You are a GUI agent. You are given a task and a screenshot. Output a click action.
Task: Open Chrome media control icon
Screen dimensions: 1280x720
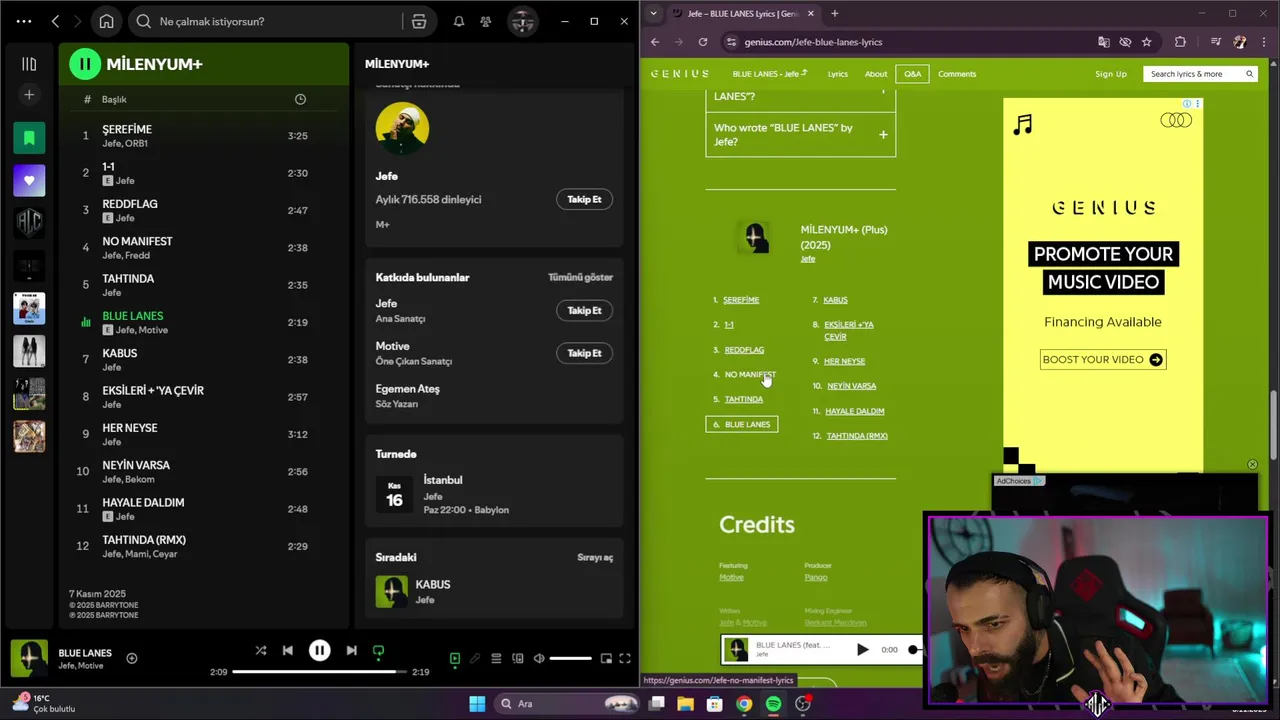click(x=1215, y=42)
